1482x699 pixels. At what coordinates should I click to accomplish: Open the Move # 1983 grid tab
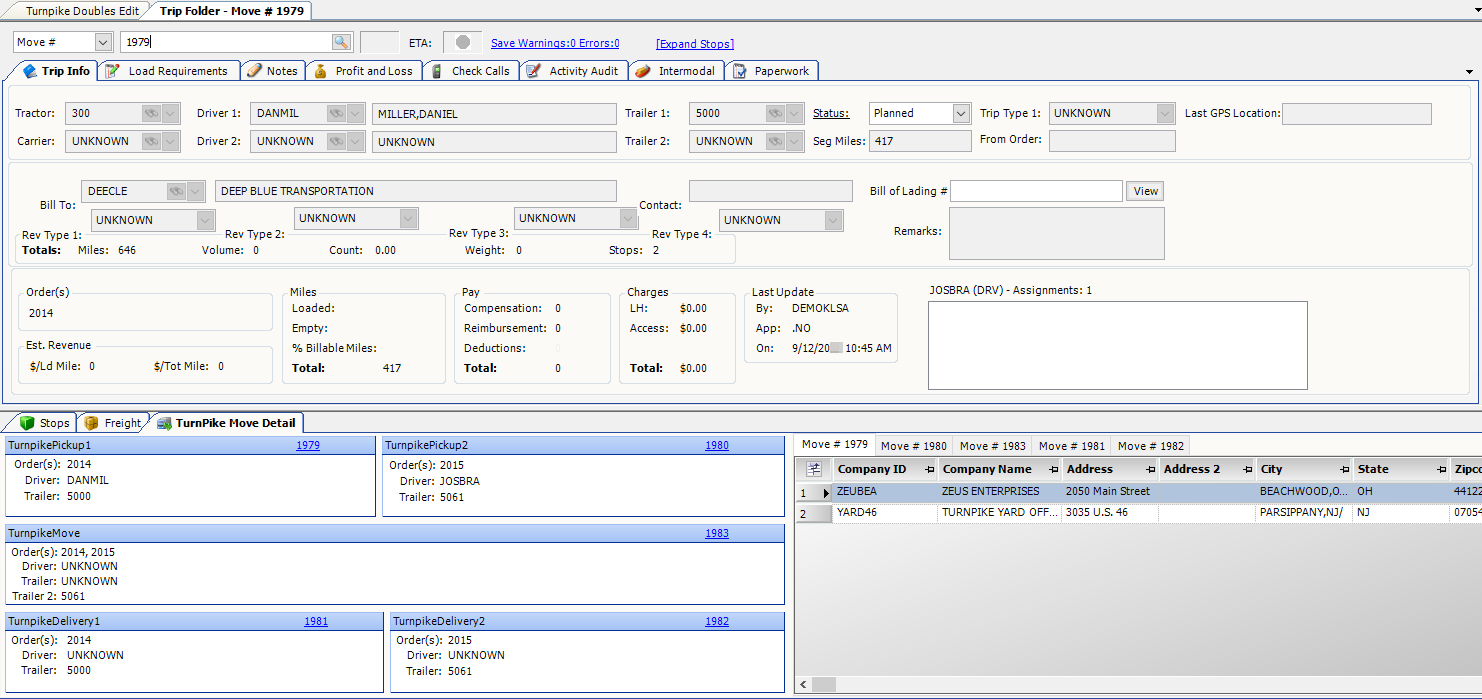tap(992, 446)
